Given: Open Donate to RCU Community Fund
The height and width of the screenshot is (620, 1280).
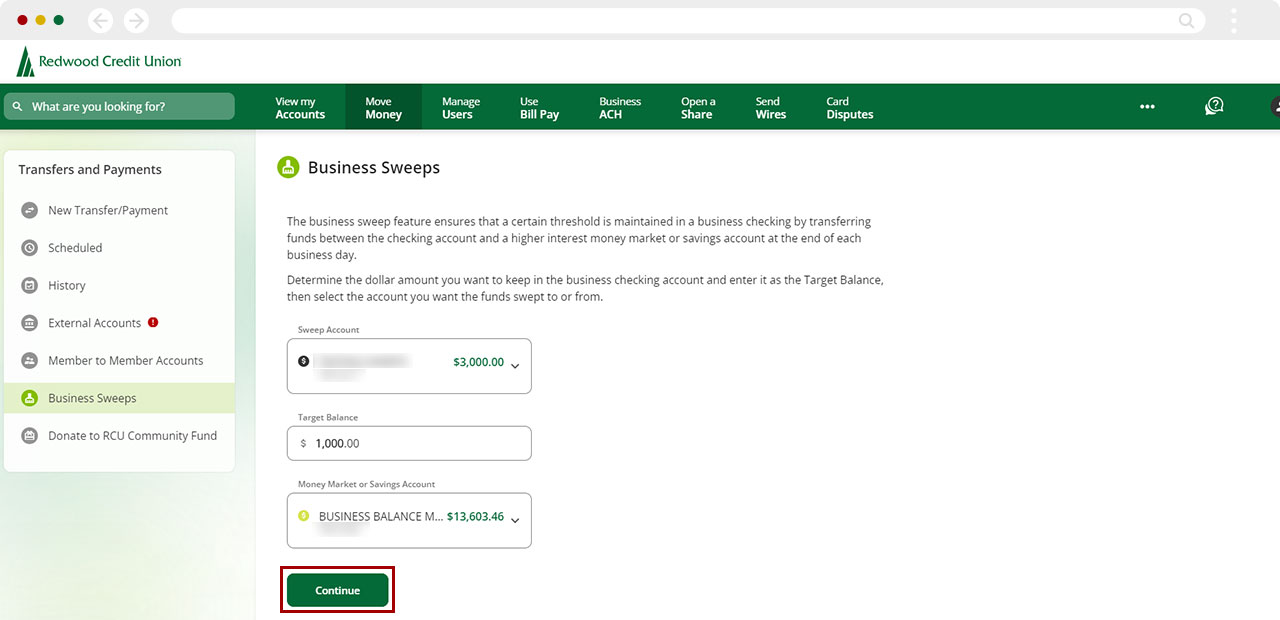Looking at the screenshot, I should click(119, 436).
